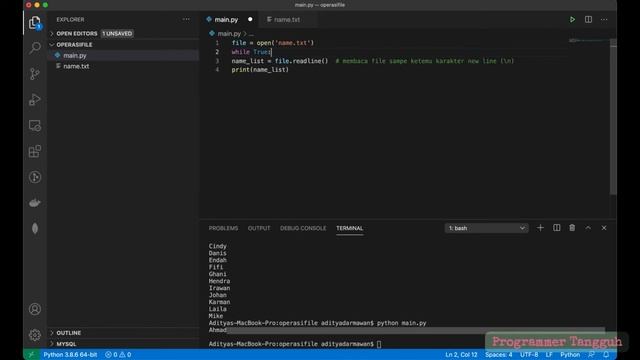Click the remote window indicator in the status bar

31,355
